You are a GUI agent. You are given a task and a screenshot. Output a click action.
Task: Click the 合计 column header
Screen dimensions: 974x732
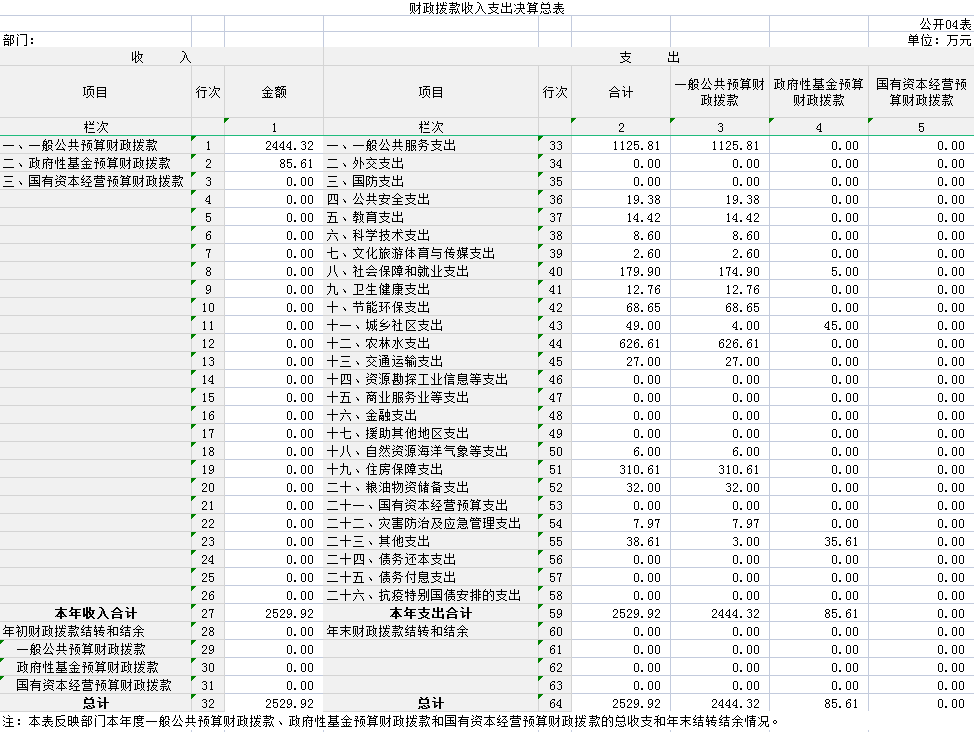click(x=620, y=92)
